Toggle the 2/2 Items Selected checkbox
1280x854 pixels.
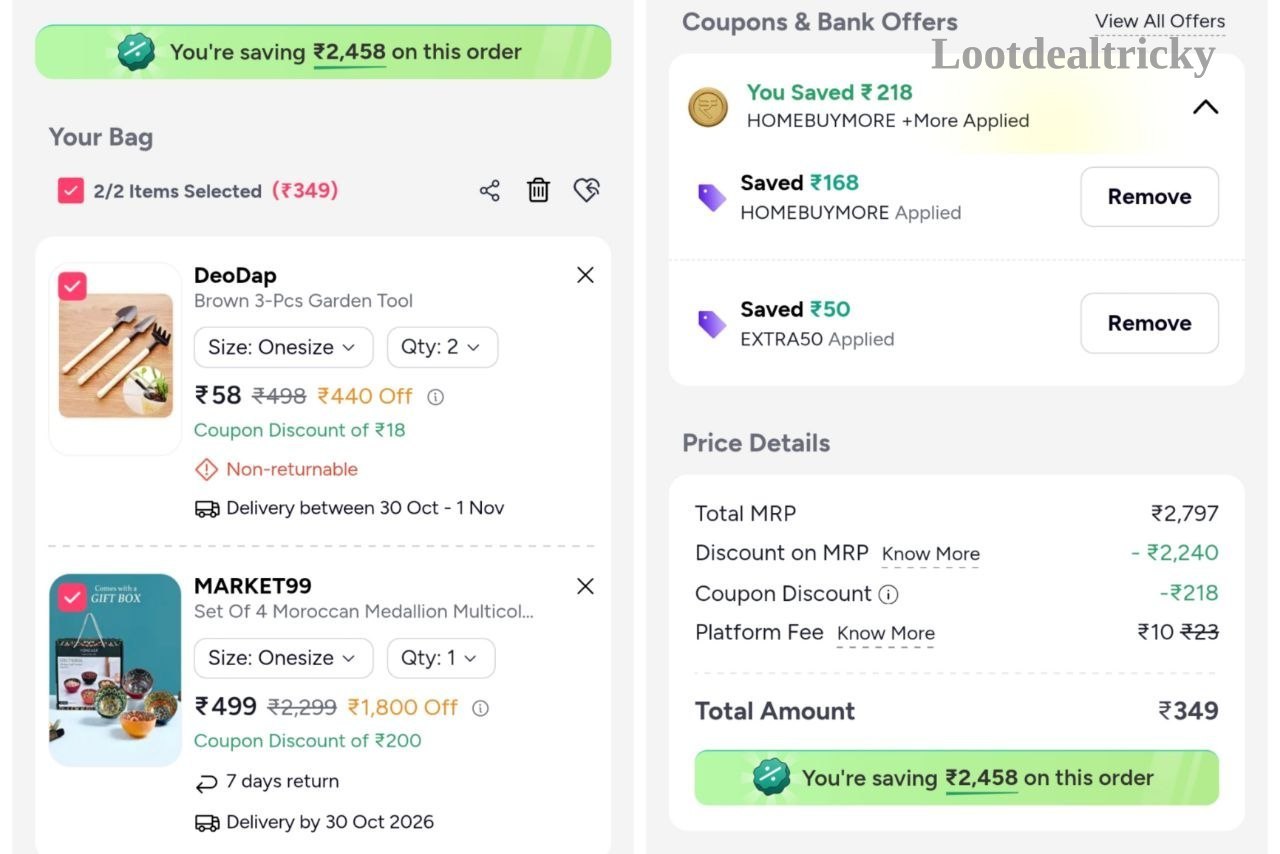coord(70,190)
